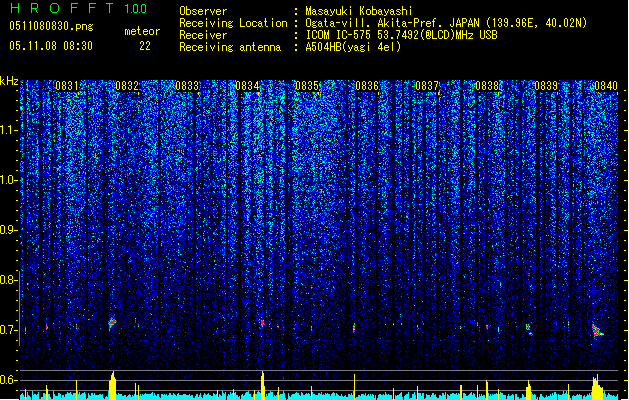
Task: Click the ICOM IC-575 receiver description
Action: click(x=401, y=35)
